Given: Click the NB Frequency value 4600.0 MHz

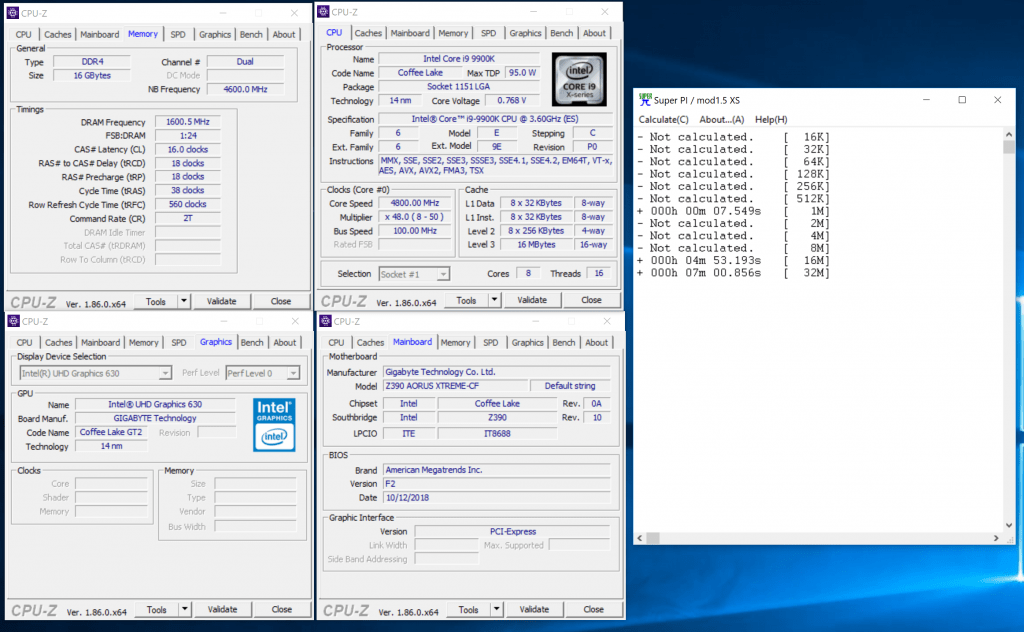Looking at the screenshot, I should (246, 89).
